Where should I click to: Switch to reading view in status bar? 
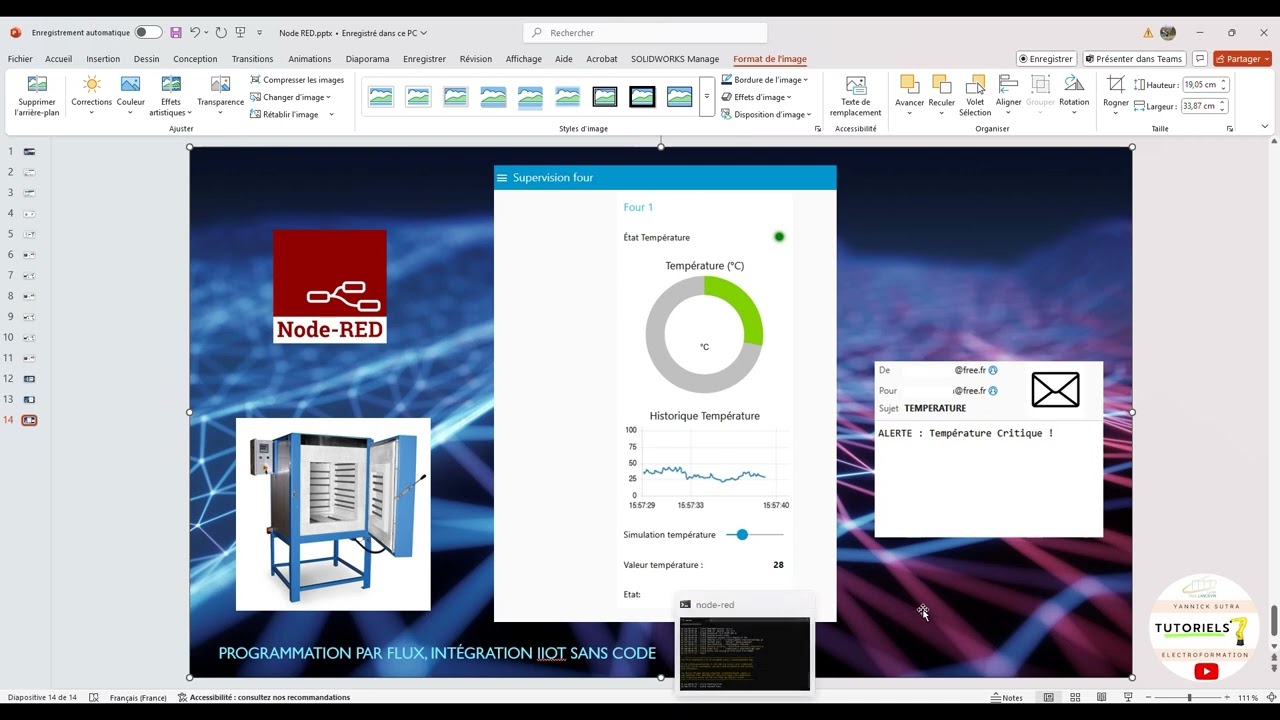1101,697
